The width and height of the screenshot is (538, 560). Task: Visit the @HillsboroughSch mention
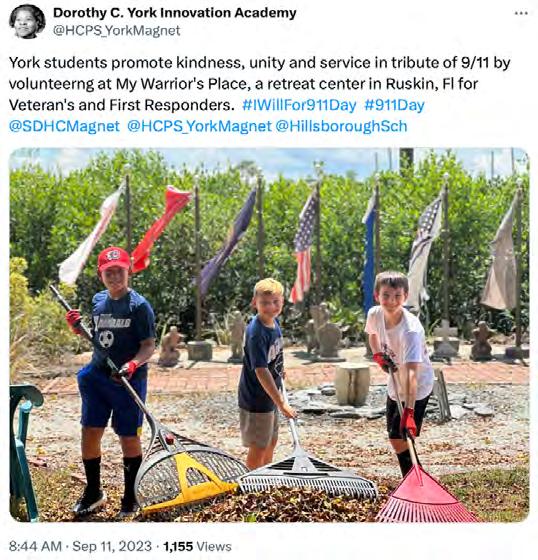pyautogui.click(x=341, y=126)
